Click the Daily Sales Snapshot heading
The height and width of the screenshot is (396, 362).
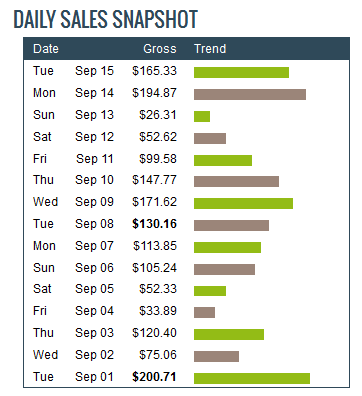click(x=106, y=19)
